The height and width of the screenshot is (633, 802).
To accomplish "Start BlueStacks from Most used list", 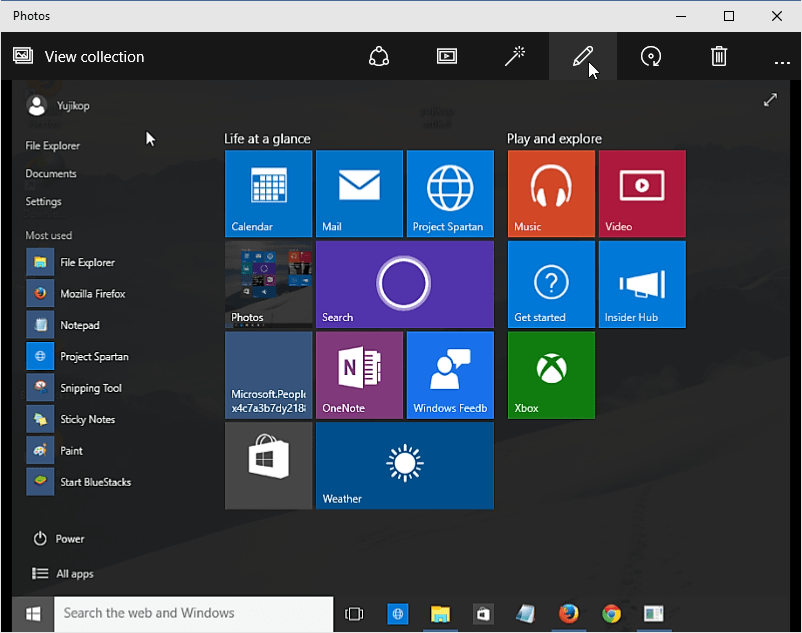I will (79, 482).
